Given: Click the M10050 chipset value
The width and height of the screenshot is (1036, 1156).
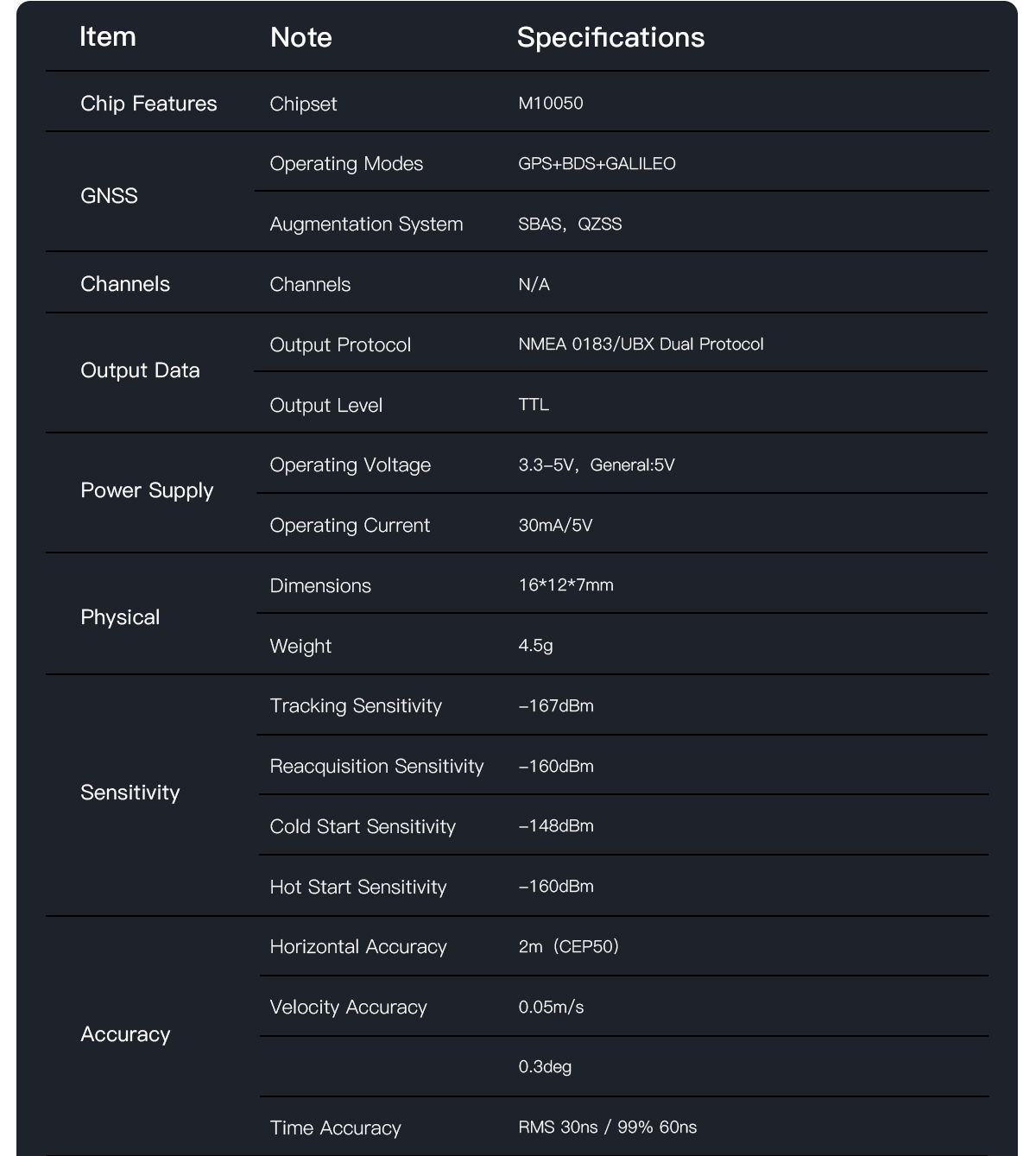Looking at the screenshot, I should click(x=551, y=104).
